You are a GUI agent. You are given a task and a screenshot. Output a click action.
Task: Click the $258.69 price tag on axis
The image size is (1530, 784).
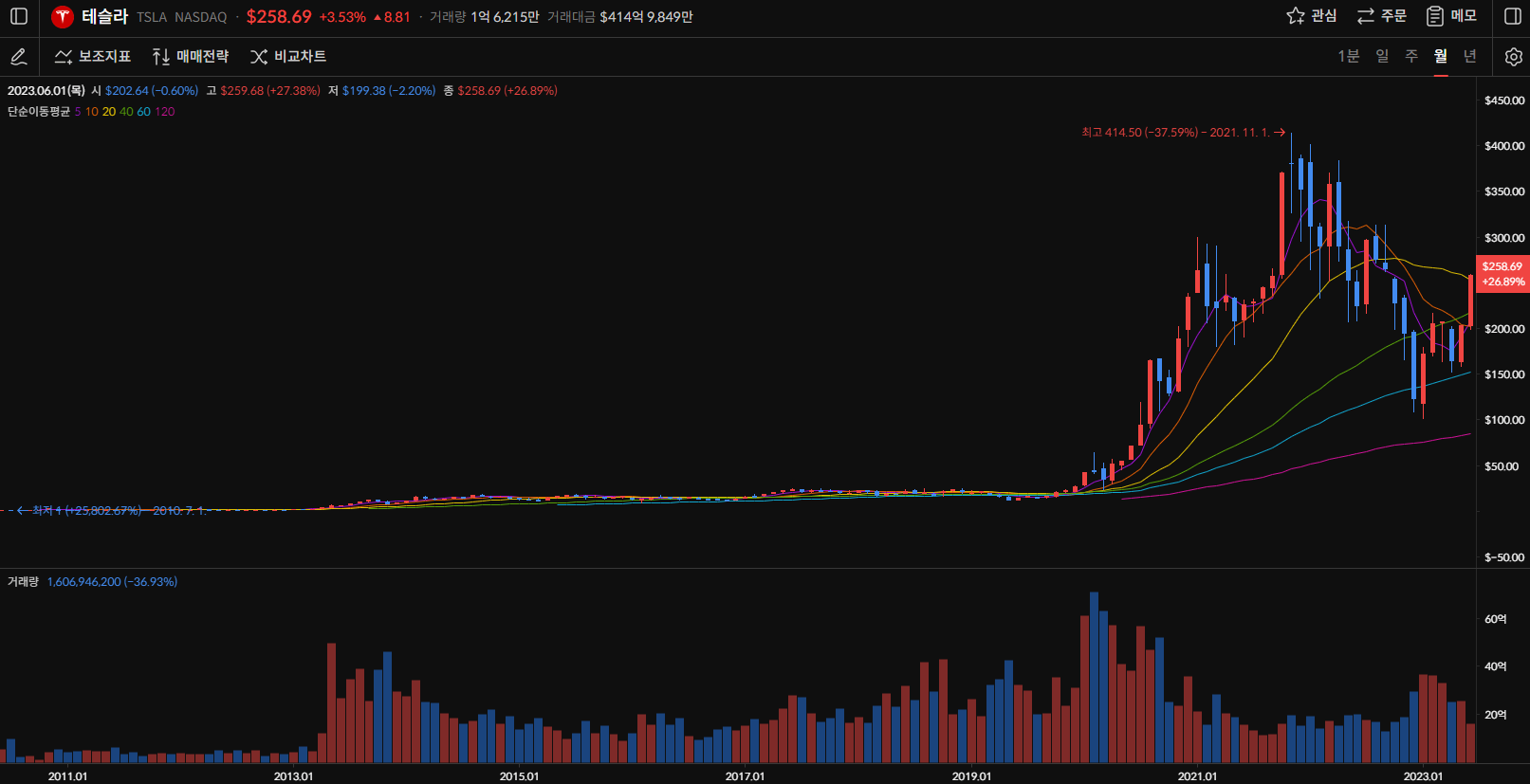coord(1502,274)
